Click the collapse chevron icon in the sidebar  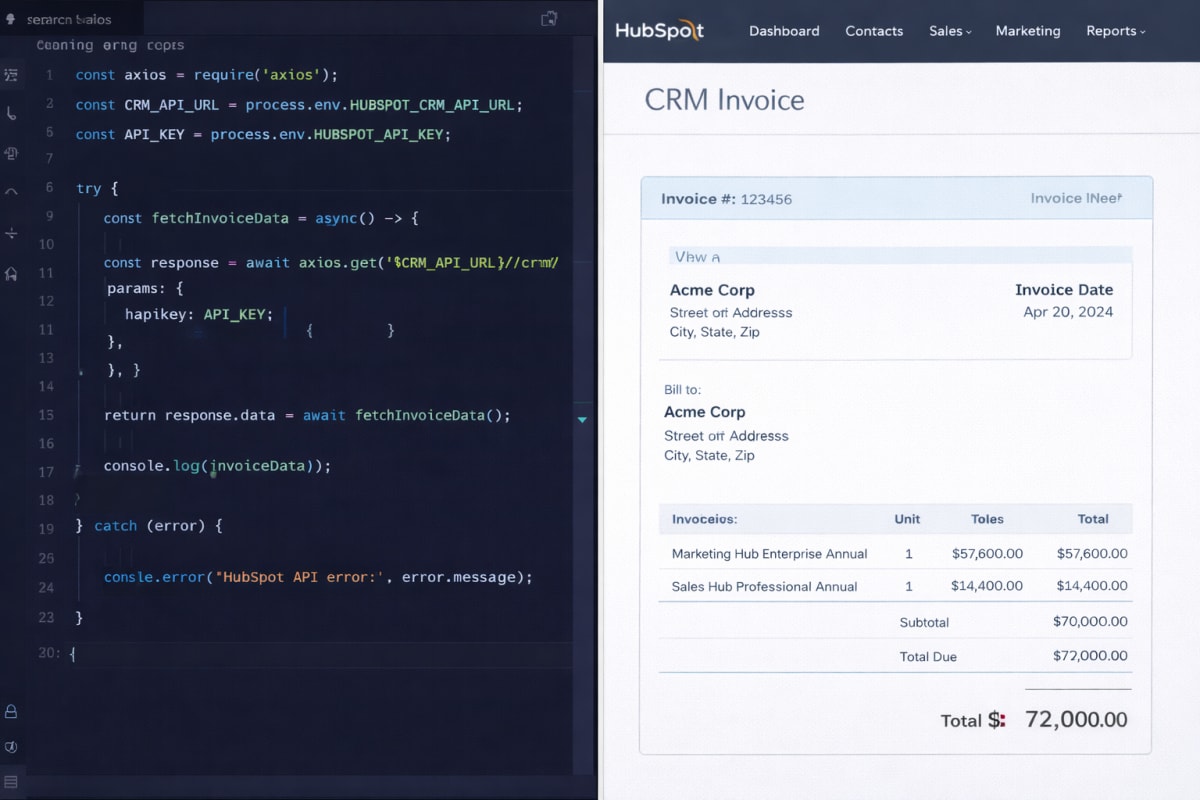(12, 191)
